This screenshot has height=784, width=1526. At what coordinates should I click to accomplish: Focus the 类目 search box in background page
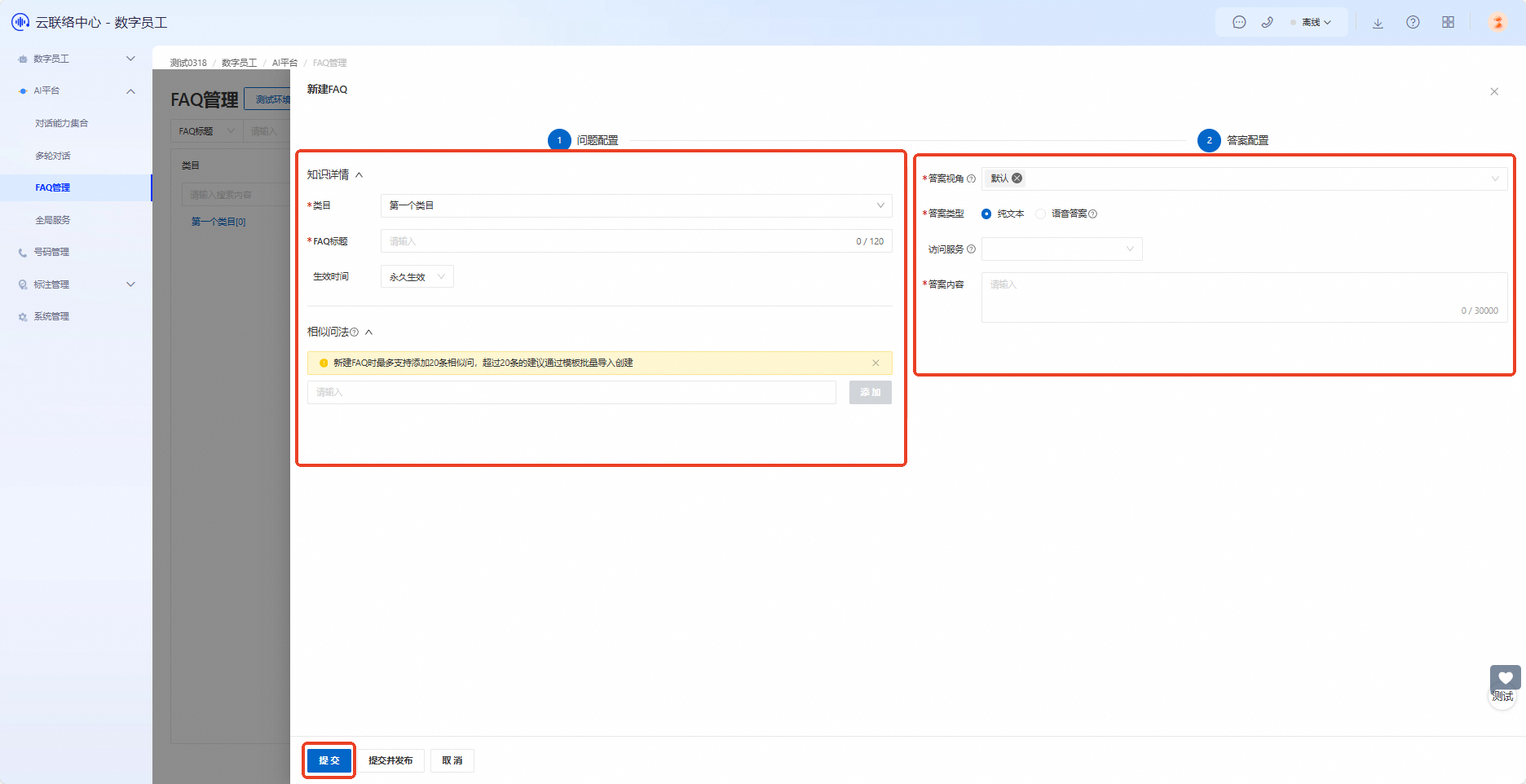(236, 195)
